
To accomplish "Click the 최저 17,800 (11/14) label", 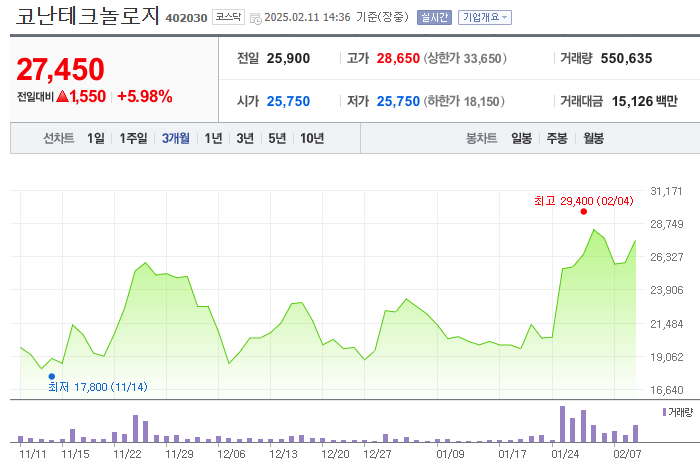I will (98, 387).
